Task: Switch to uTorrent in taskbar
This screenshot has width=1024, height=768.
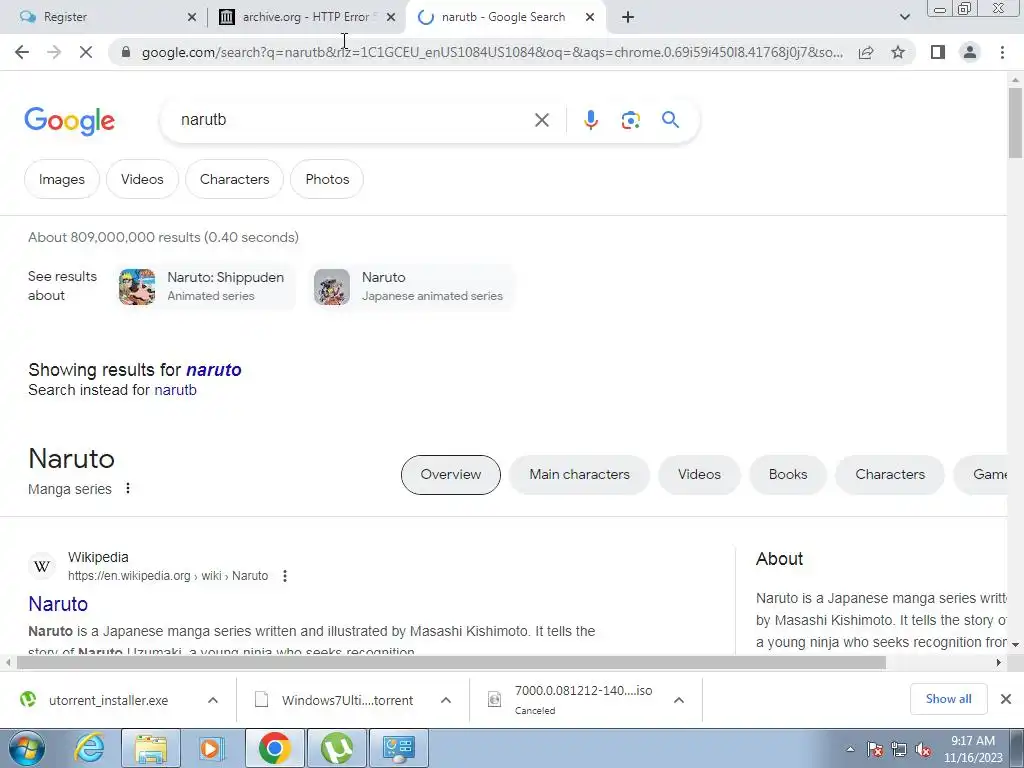Action: pyautogui.click(x=337, y=748)
